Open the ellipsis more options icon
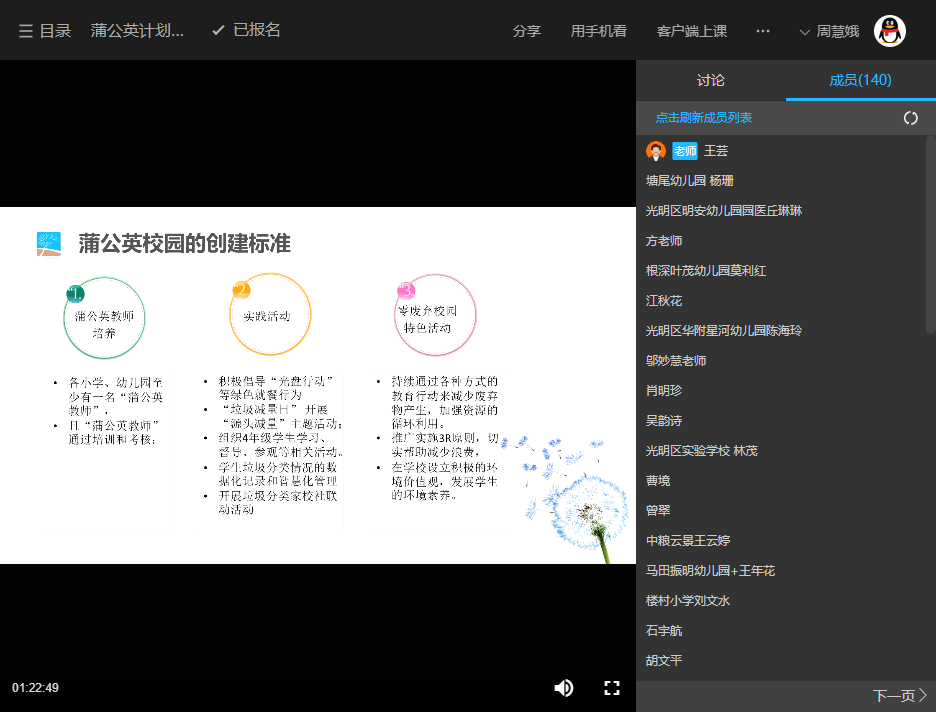 pyautogui.click(x=762, y=30)
